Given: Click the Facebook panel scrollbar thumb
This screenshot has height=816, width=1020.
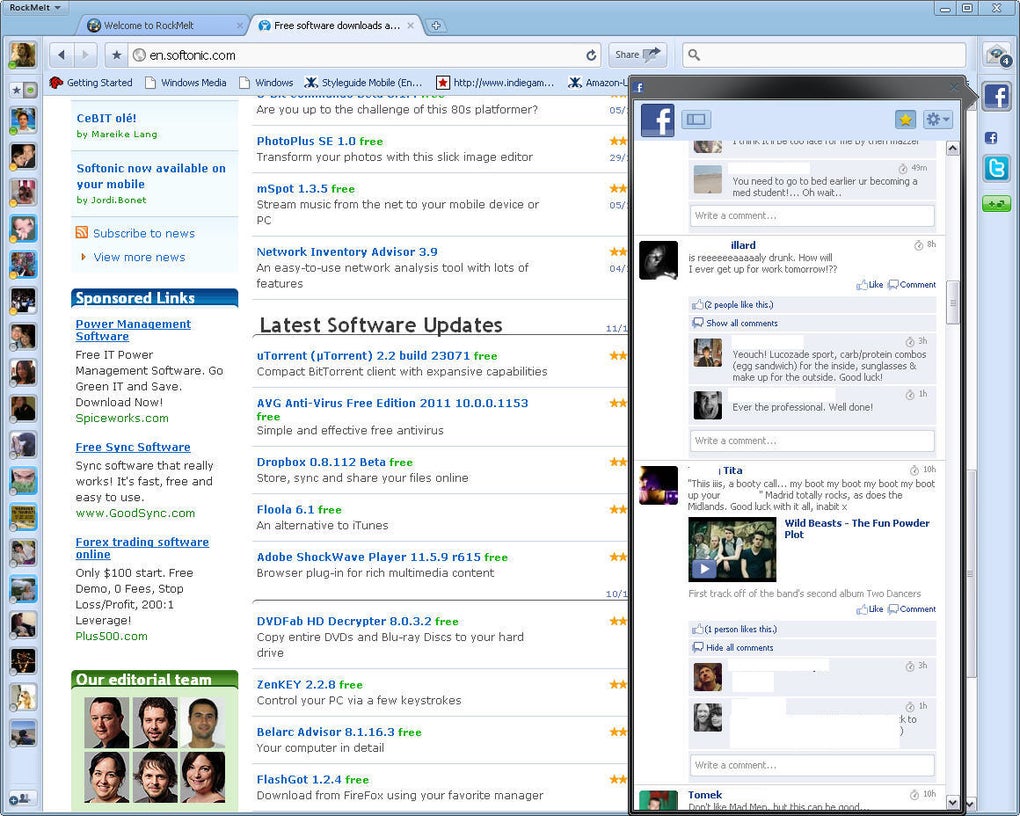Looking at the screenshot, I should pyautogui.click(x=952, y=303).
